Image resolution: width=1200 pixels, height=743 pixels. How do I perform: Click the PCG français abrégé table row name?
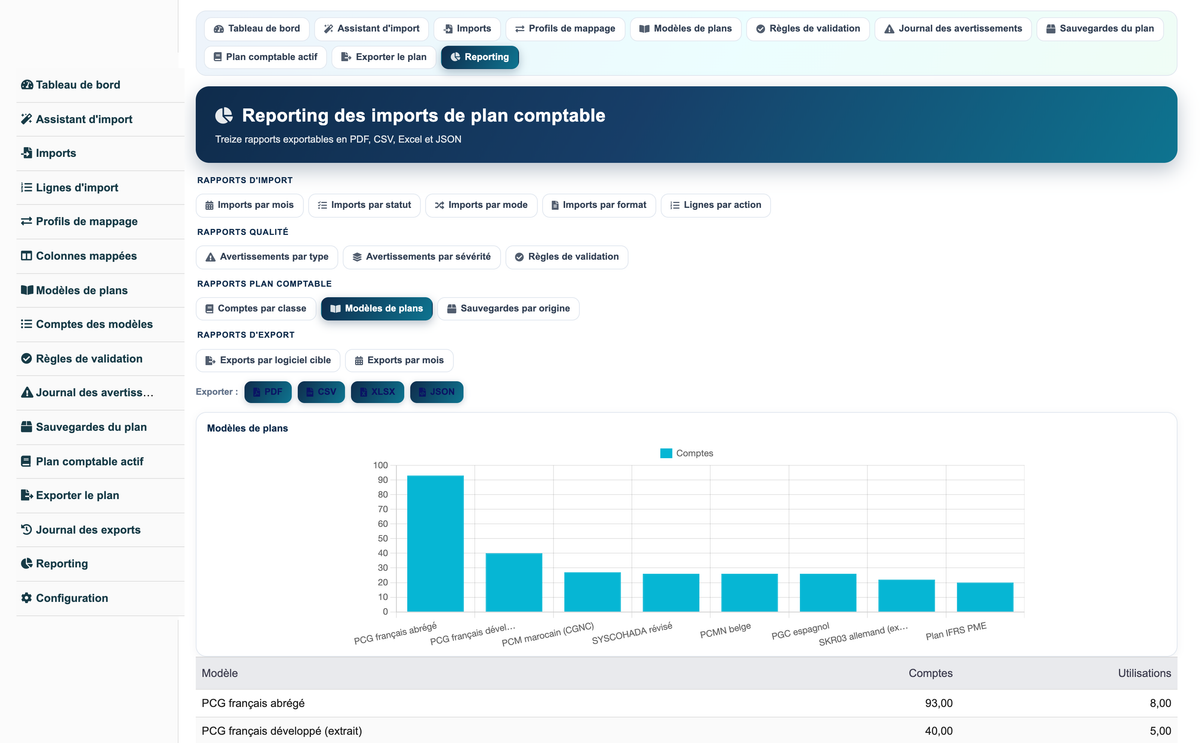click(x=253, y=703)
